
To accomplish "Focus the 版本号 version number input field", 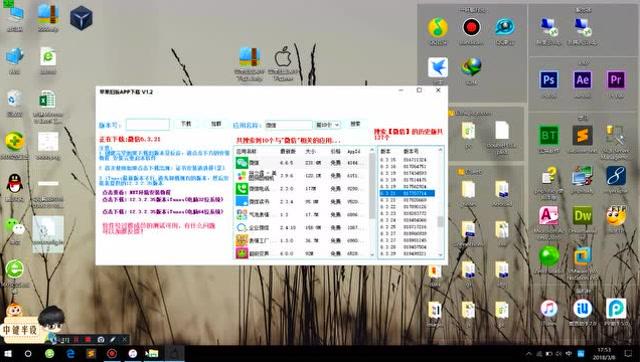I will coord(148,124).
